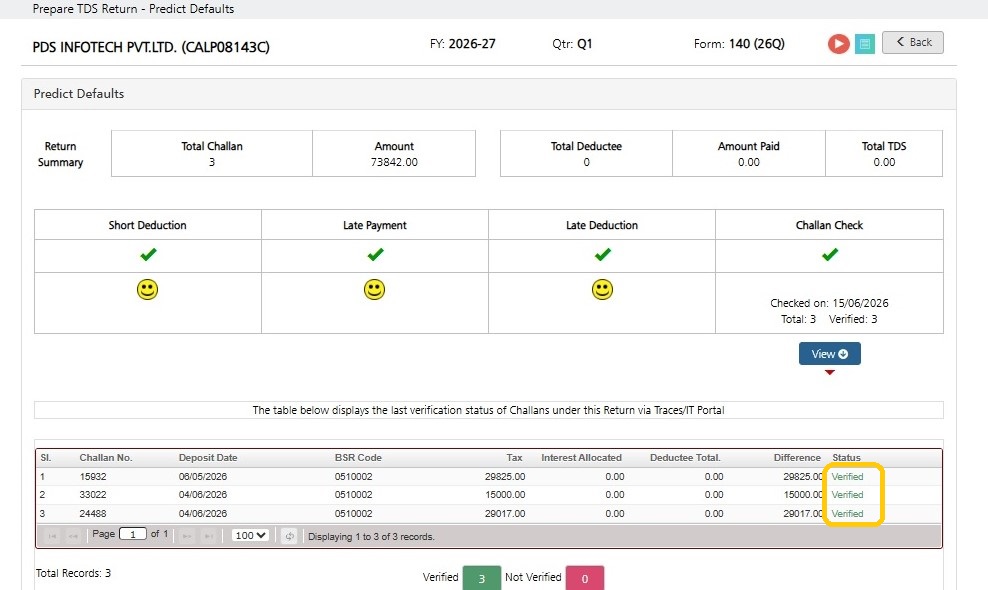
Task: Sort table by Deposit Date column header
Action: 208,458
